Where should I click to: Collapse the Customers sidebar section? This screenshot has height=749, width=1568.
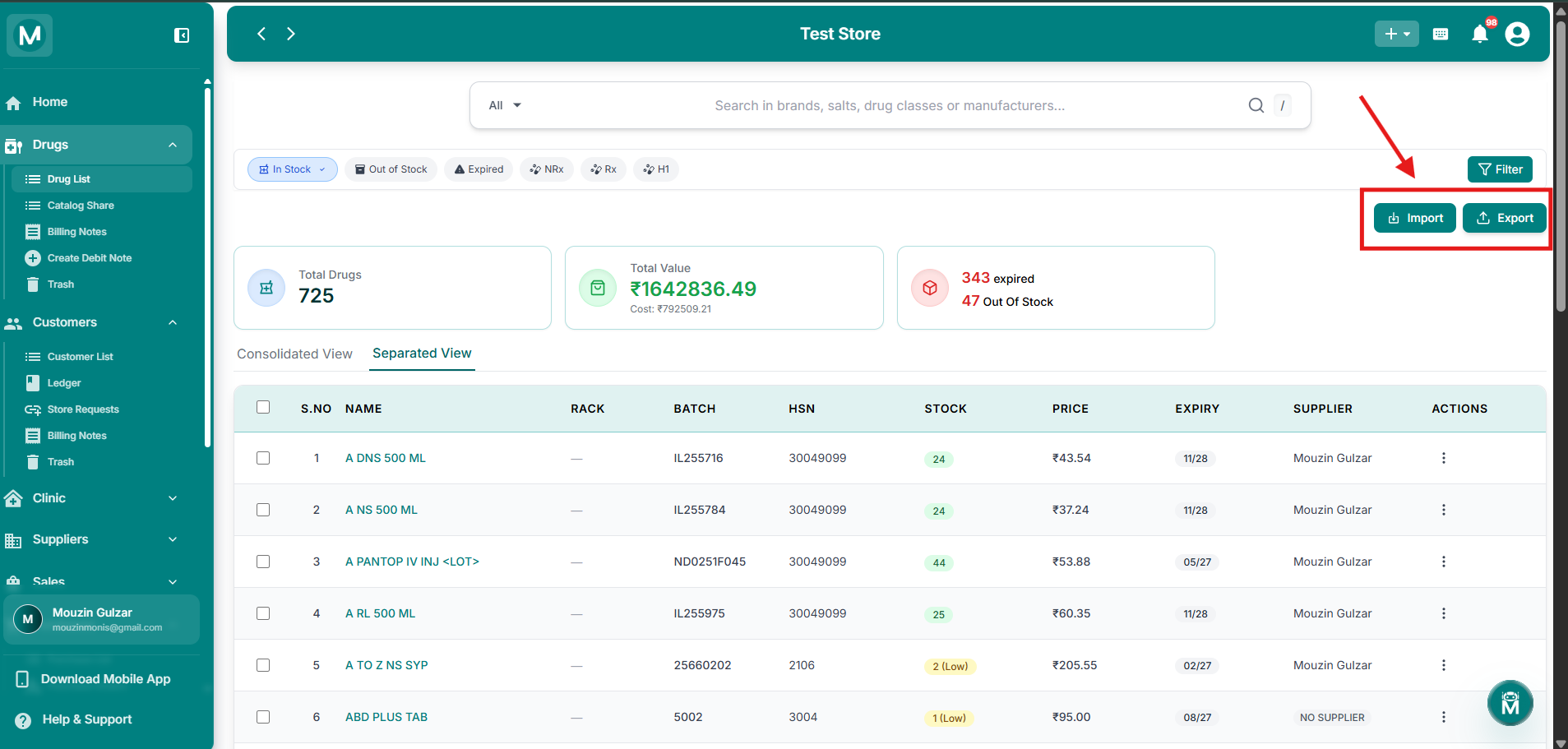pyautogui.click(x=173, y=322)
